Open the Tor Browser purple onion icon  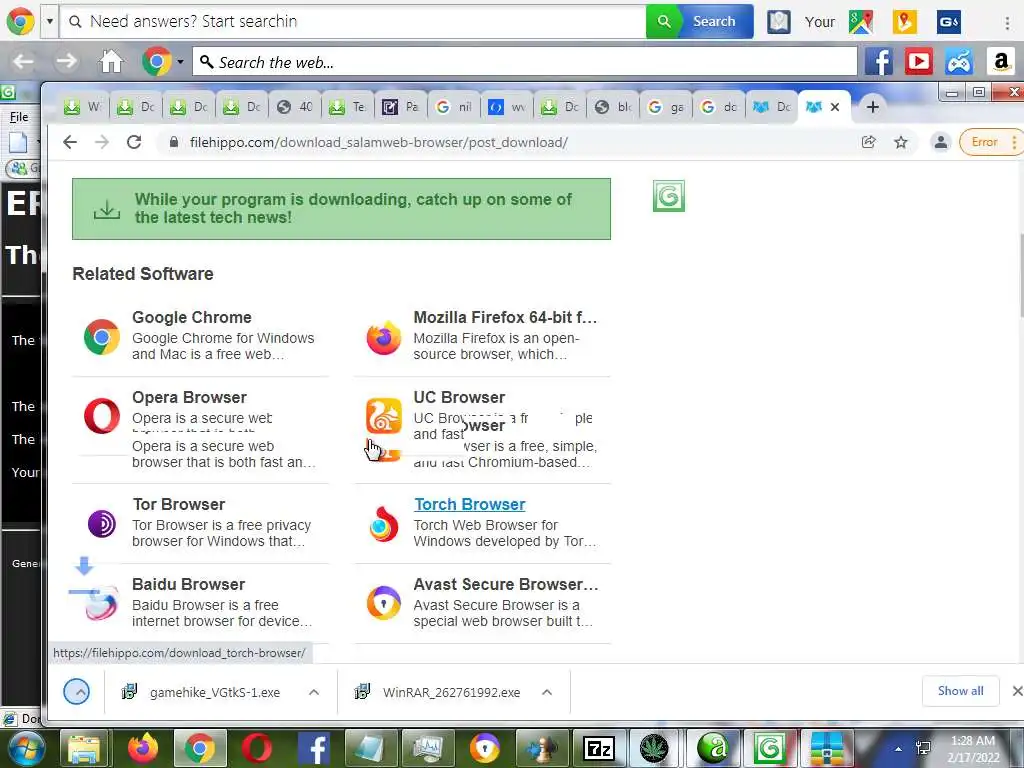pyautogui.click(x=102, y=524)
